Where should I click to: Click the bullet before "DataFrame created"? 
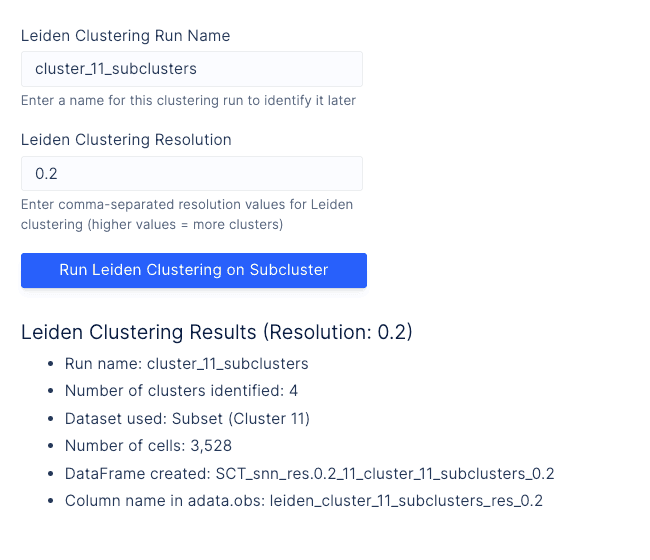point(52,474)
